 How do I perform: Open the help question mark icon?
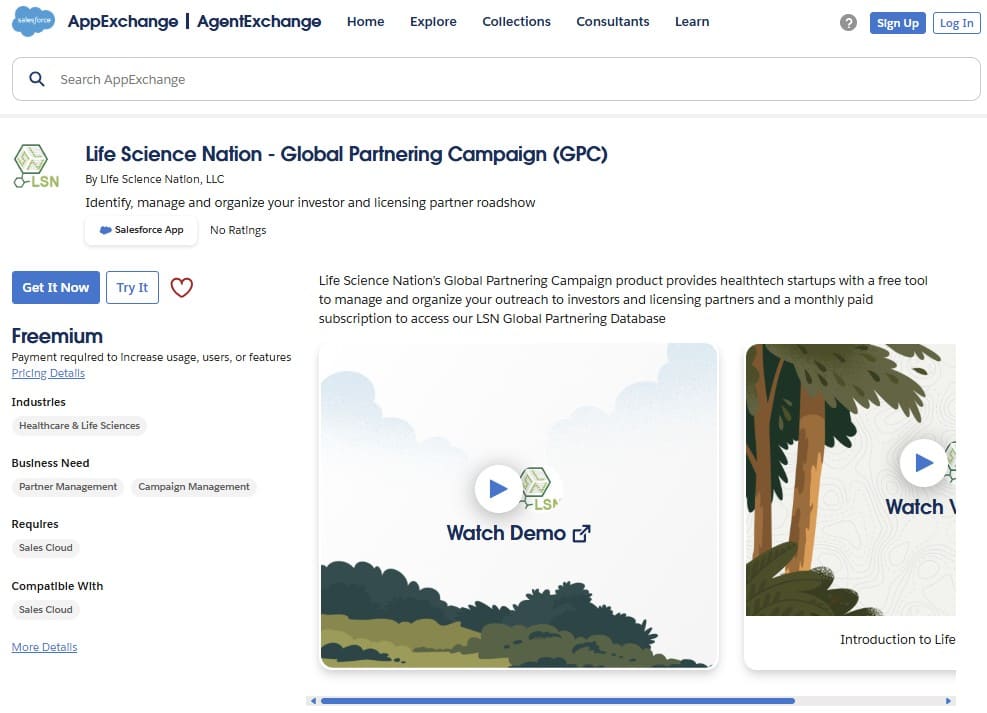coord(848,23)
